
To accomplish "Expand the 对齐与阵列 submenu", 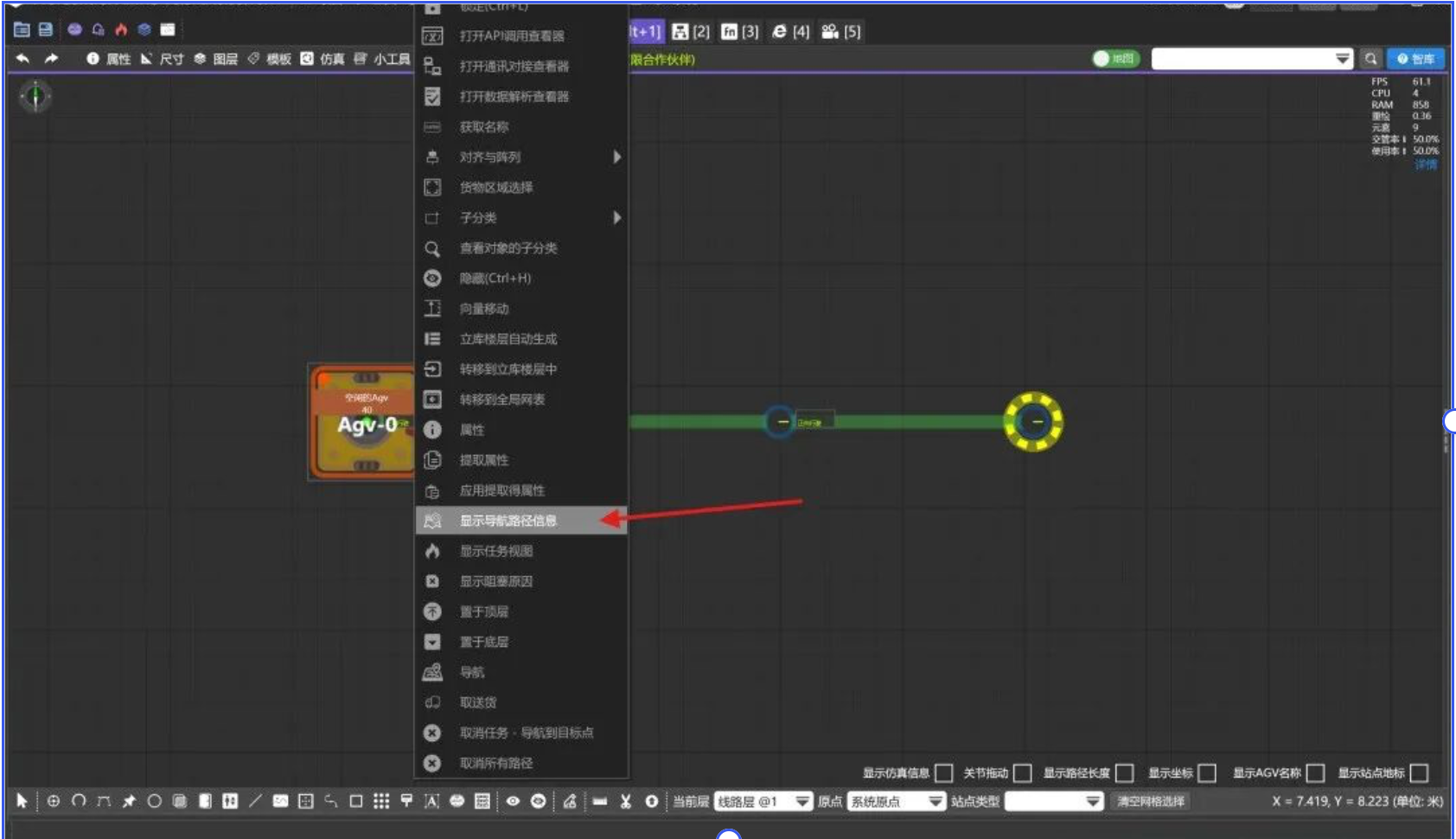I will point(522,157).
